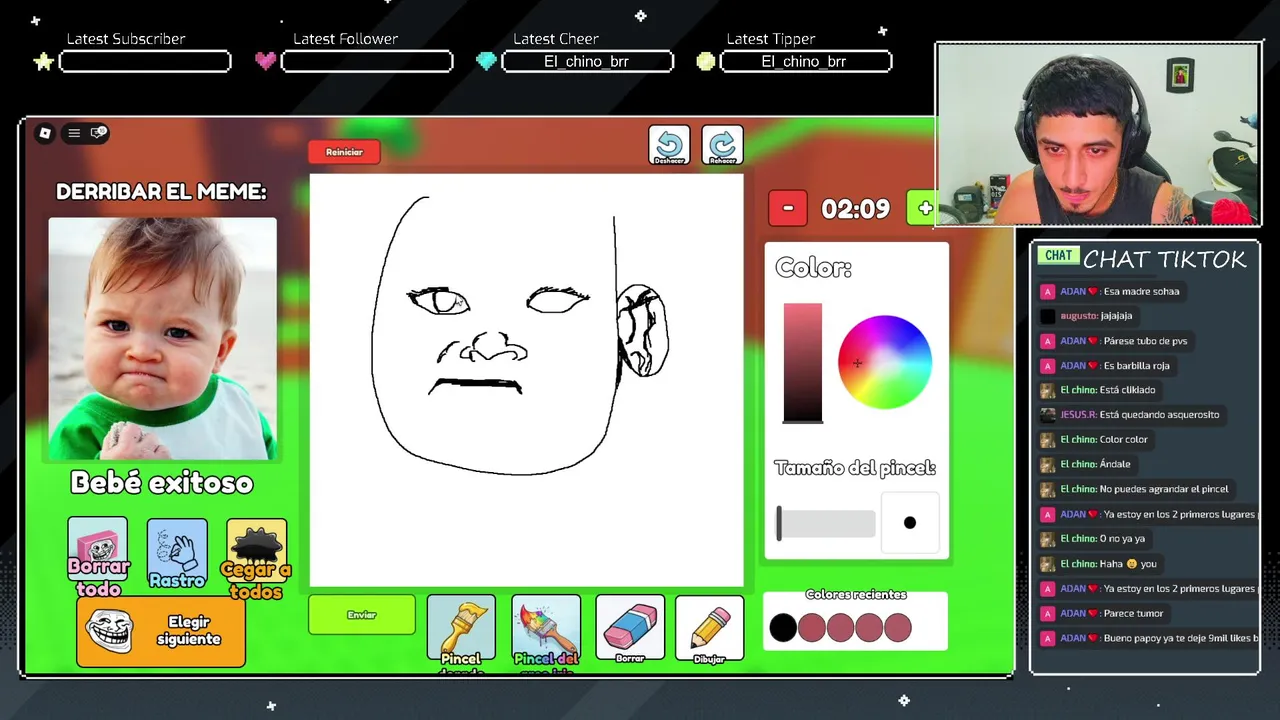Image resolution: width=1280 pixels, height=720 pixels.
Task: Select the Borrar eraser tool
Action: [x=630, y=629]
